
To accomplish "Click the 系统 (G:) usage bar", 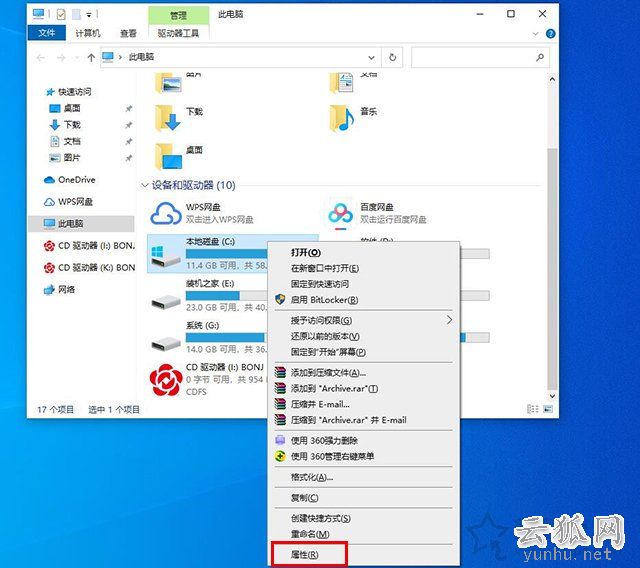I will click(x=227, y=337).
